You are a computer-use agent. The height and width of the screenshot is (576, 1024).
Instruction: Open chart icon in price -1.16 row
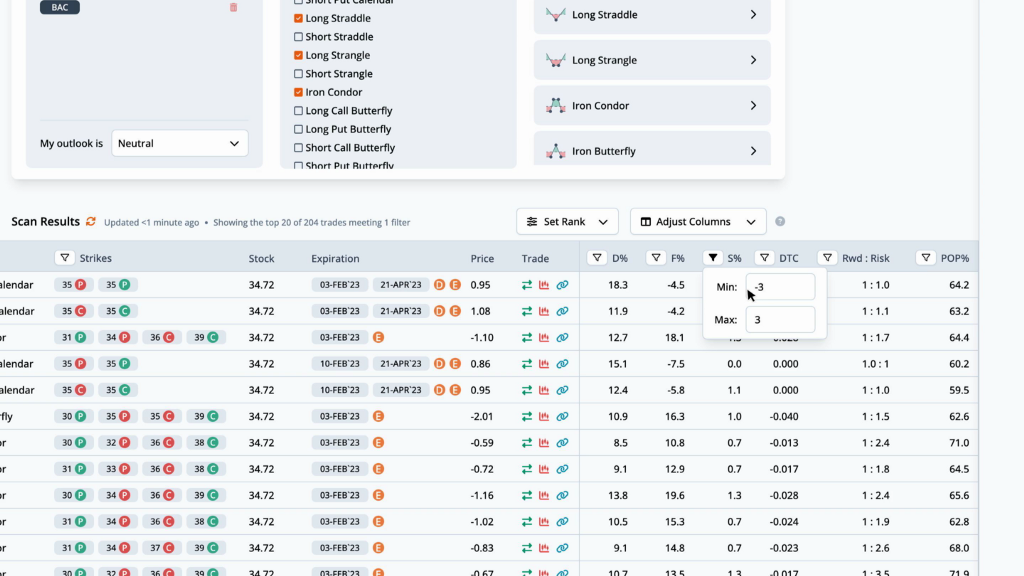coord(544,495)
